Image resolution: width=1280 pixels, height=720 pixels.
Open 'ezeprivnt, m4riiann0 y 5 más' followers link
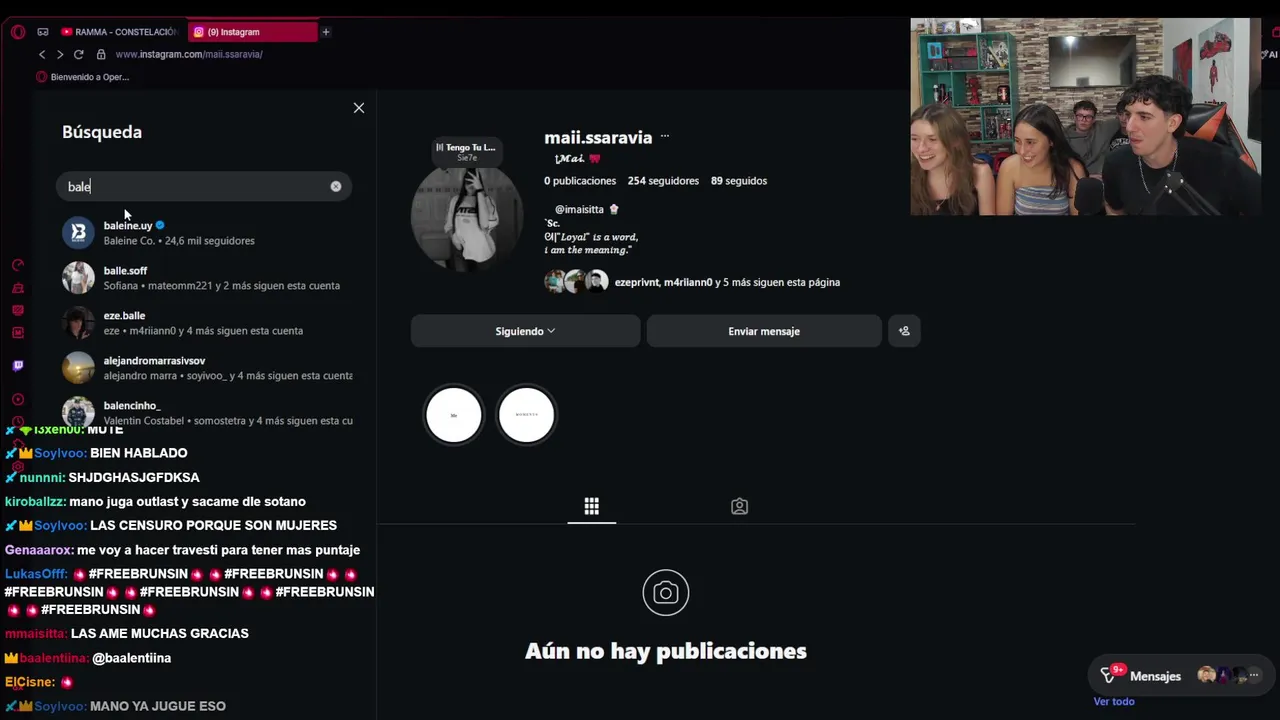pyautogui.click(x=727, y=282)
